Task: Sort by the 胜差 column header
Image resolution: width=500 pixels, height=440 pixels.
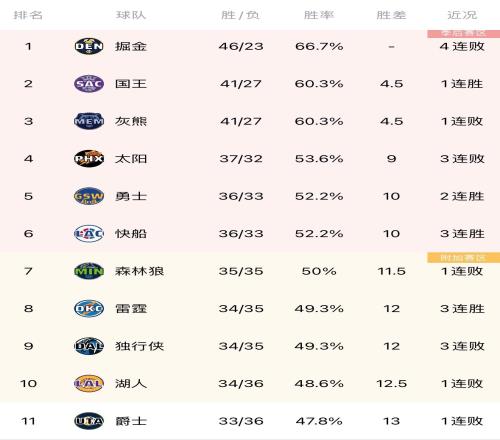Action: [391, 15]
